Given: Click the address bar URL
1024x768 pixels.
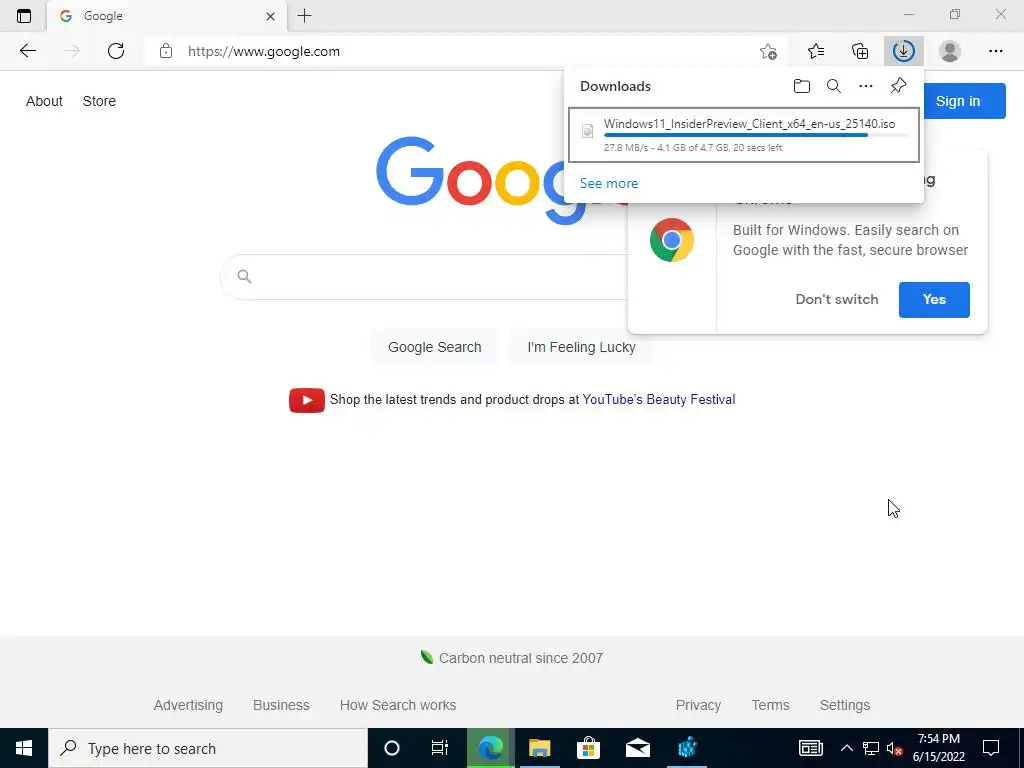Looking at the screenshot, I should [x=264, y=52].
